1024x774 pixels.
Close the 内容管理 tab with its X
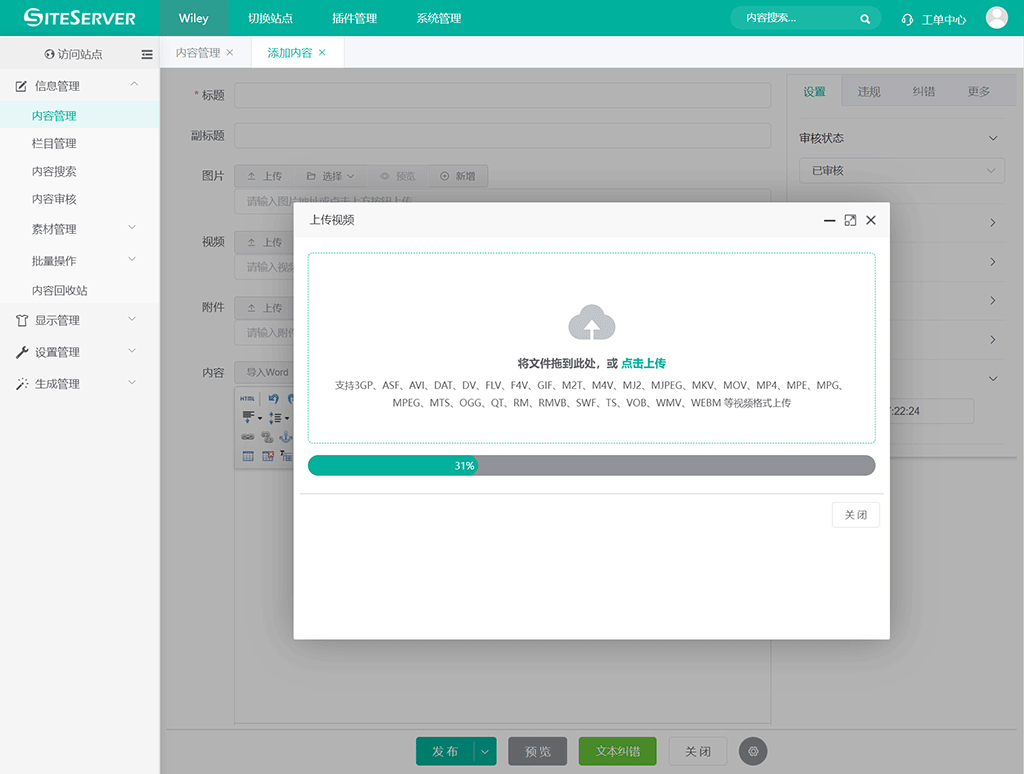tap(230, 53)
